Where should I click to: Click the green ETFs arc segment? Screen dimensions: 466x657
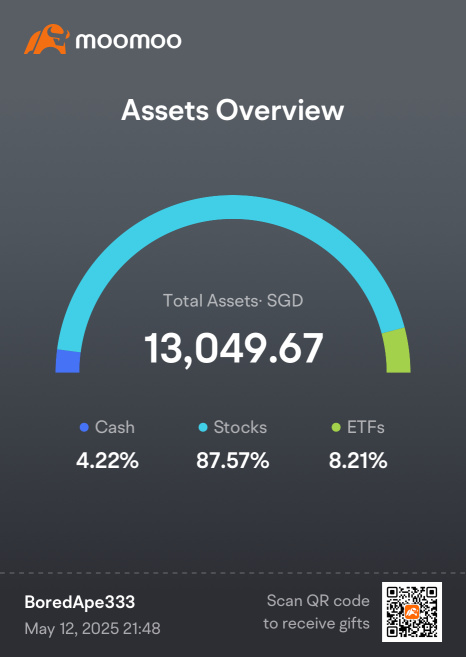397,351
